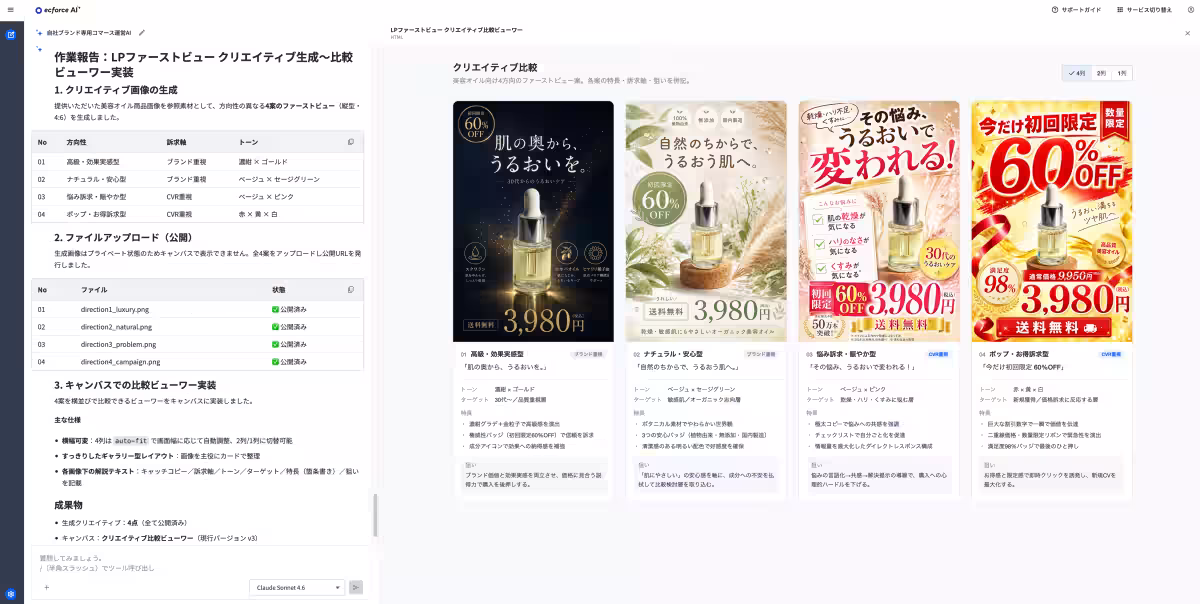Click the new chat compose icon in sidebar
This screenshot has width=1200, height=604.
(11, 35)
